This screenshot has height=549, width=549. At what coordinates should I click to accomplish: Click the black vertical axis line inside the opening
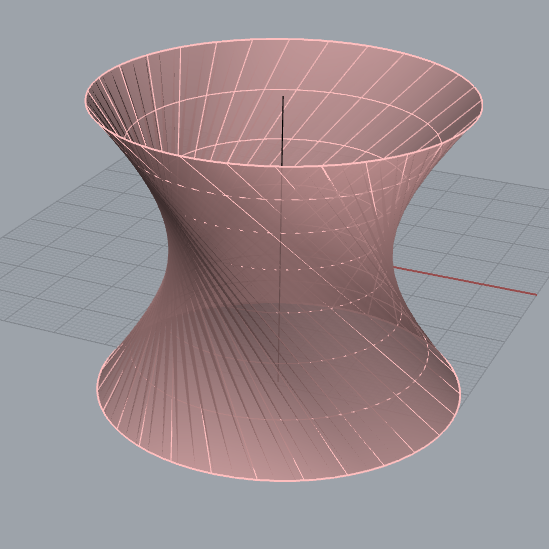point(283,130)
